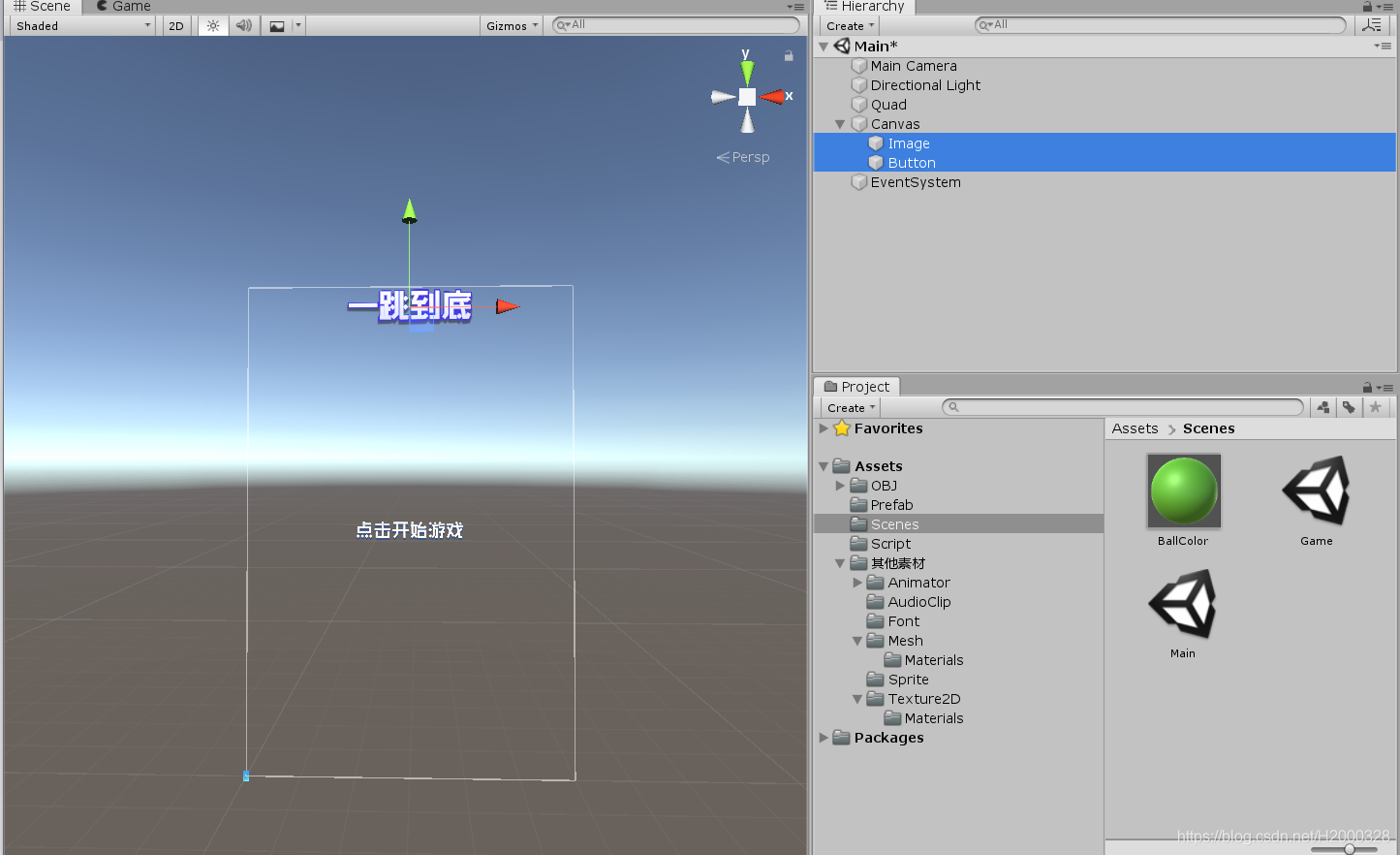The height and width of the screenshot is (855, 1400).
Task: Collapse the Mesh folder
Action: [x=857, y=641]
